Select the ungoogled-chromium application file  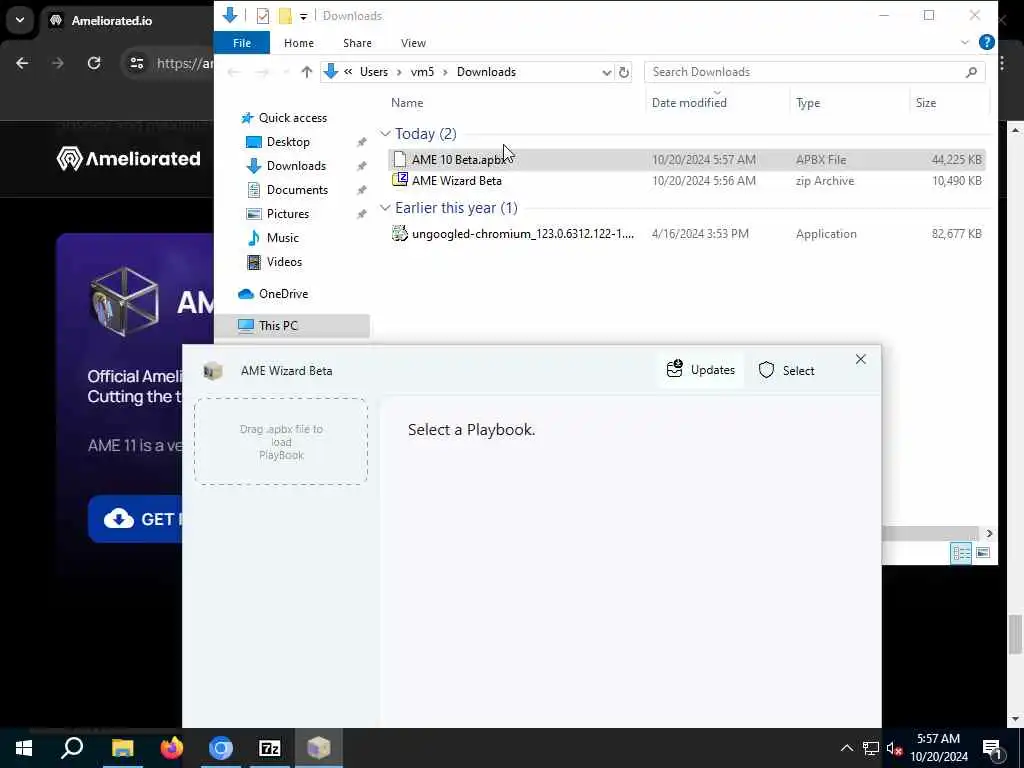687,234
